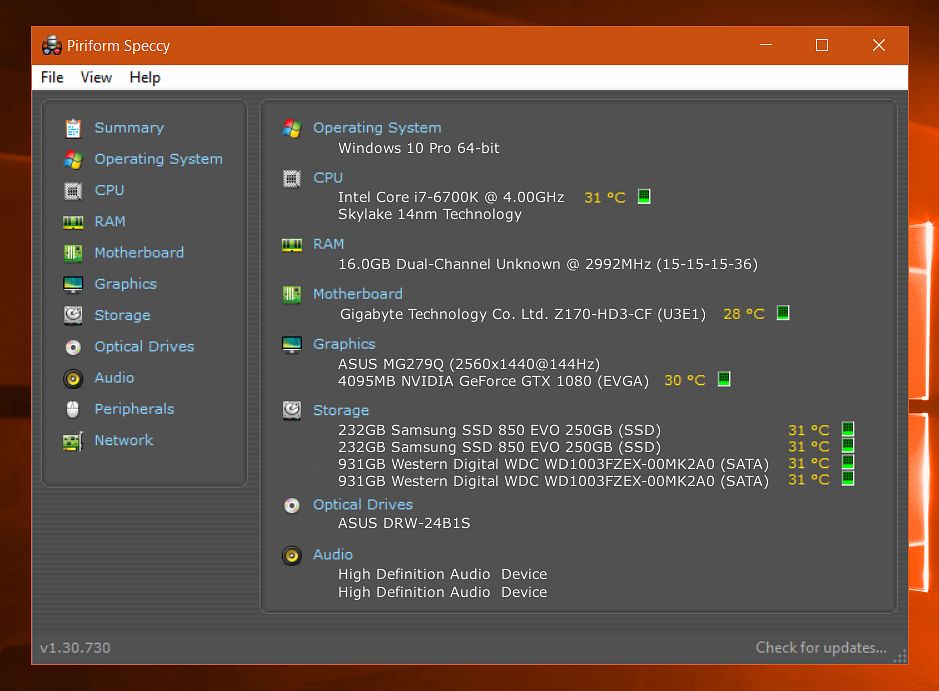Select Optical Drives in the sidebar

click(x=144, y=346)
